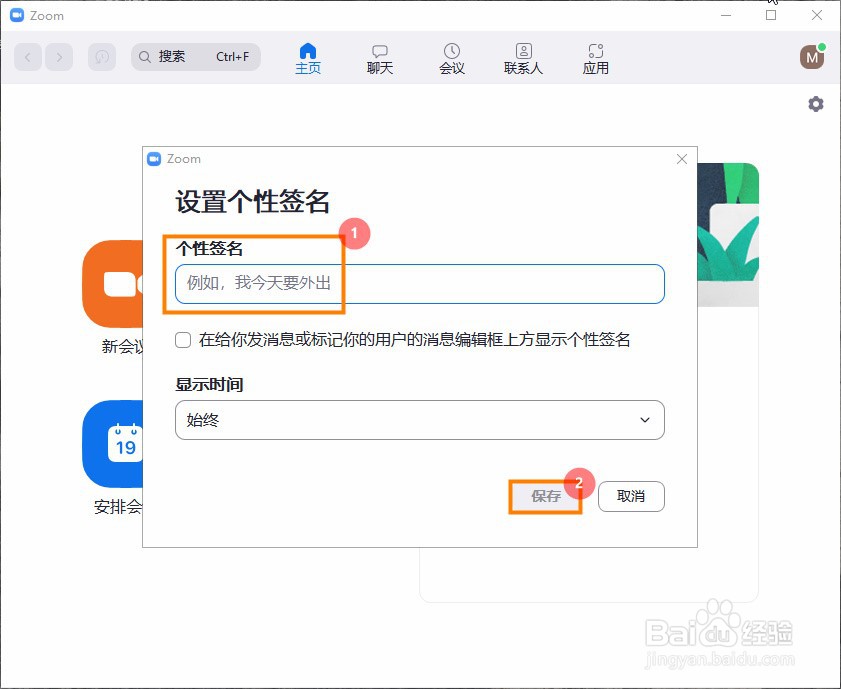This screenshot has width=841, height=689.
Task: Click the 保存 save button
Action: (545, 497)
